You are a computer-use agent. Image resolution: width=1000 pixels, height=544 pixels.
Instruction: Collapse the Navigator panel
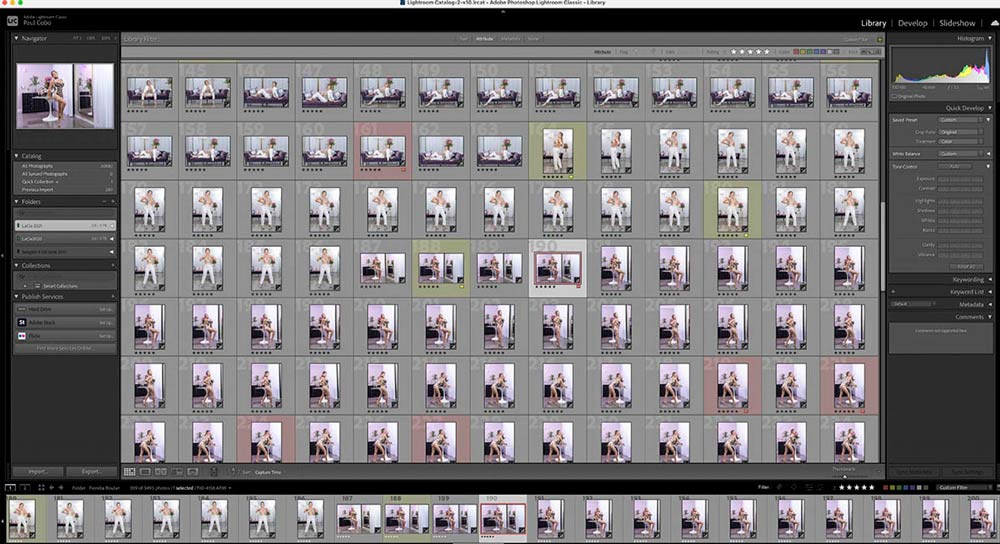pyautogui.click(x=16, y=38)
